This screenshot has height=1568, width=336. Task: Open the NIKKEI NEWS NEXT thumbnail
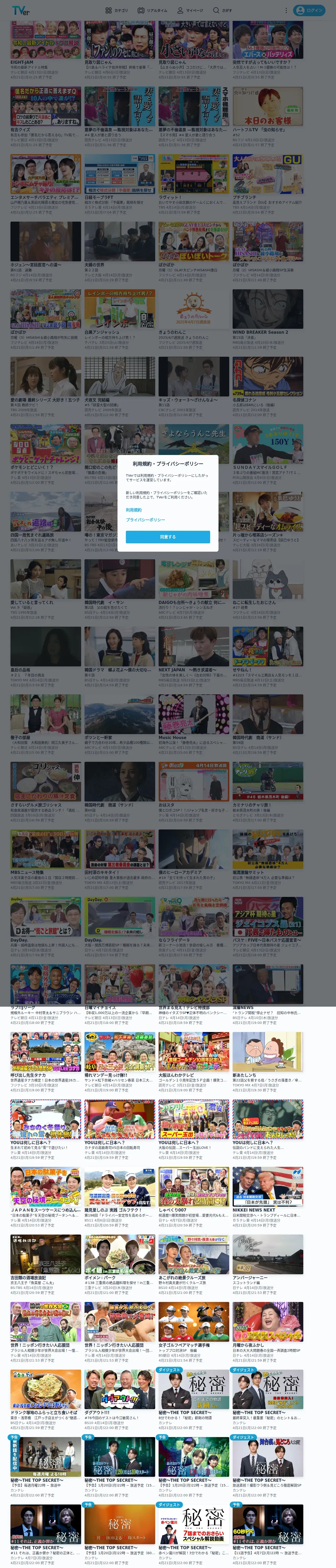point(268,1186)
